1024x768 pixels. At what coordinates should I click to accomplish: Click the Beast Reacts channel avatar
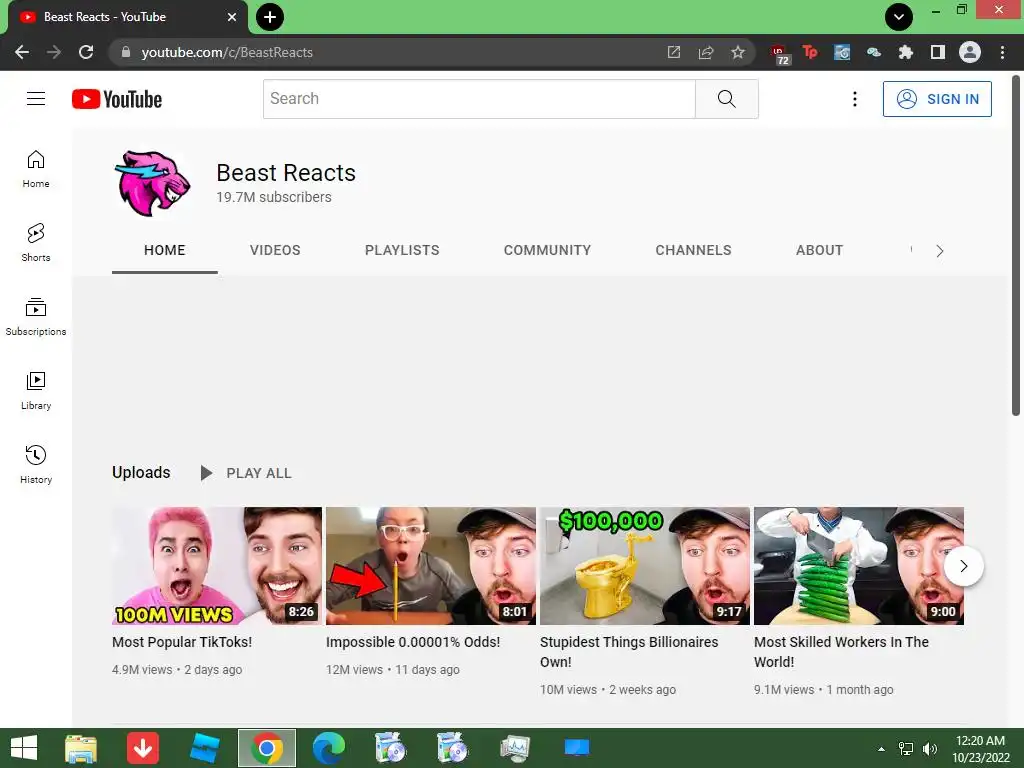click(x=152, y=184)
